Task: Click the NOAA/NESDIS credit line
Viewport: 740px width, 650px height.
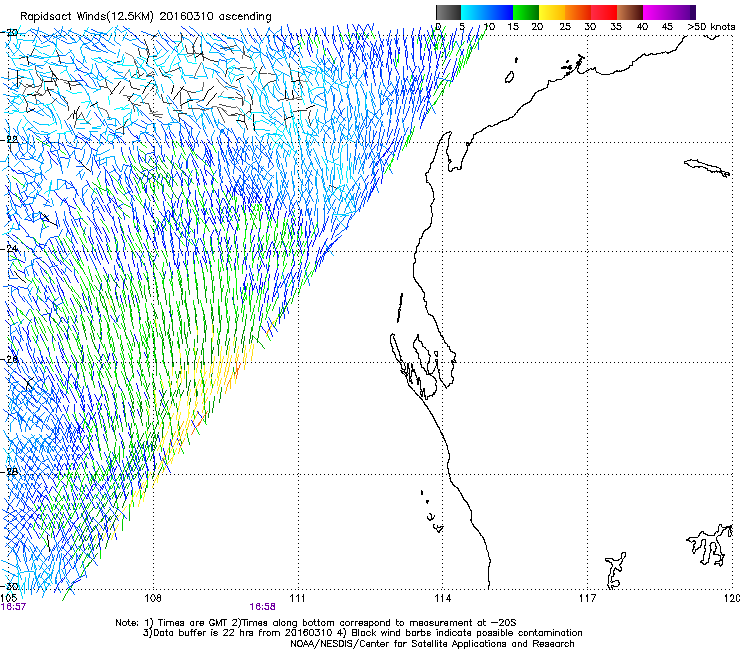Action: click(x=432, y=644)
